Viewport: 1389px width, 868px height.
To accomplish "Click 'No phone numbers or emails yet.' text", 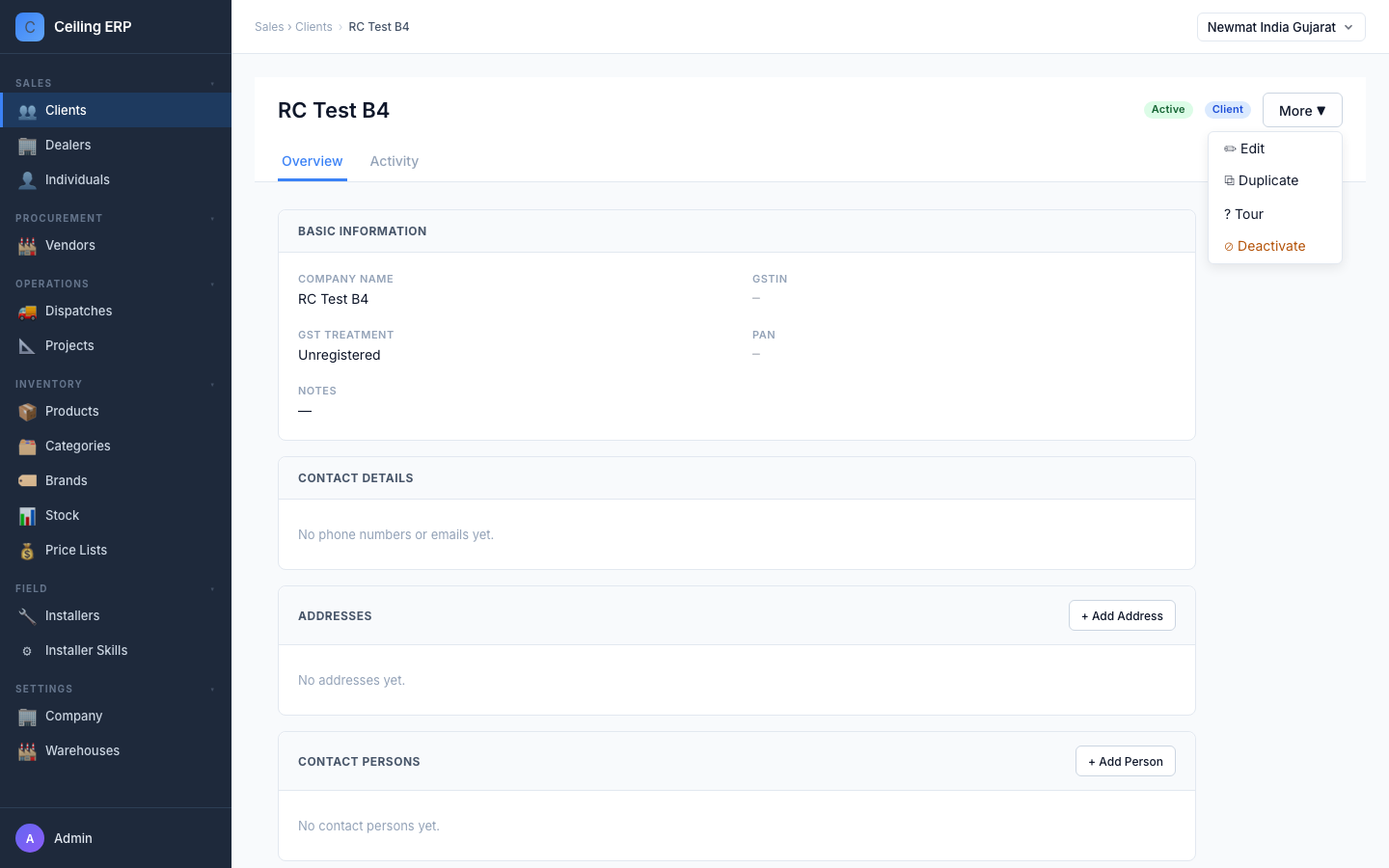I will [395, 534].
